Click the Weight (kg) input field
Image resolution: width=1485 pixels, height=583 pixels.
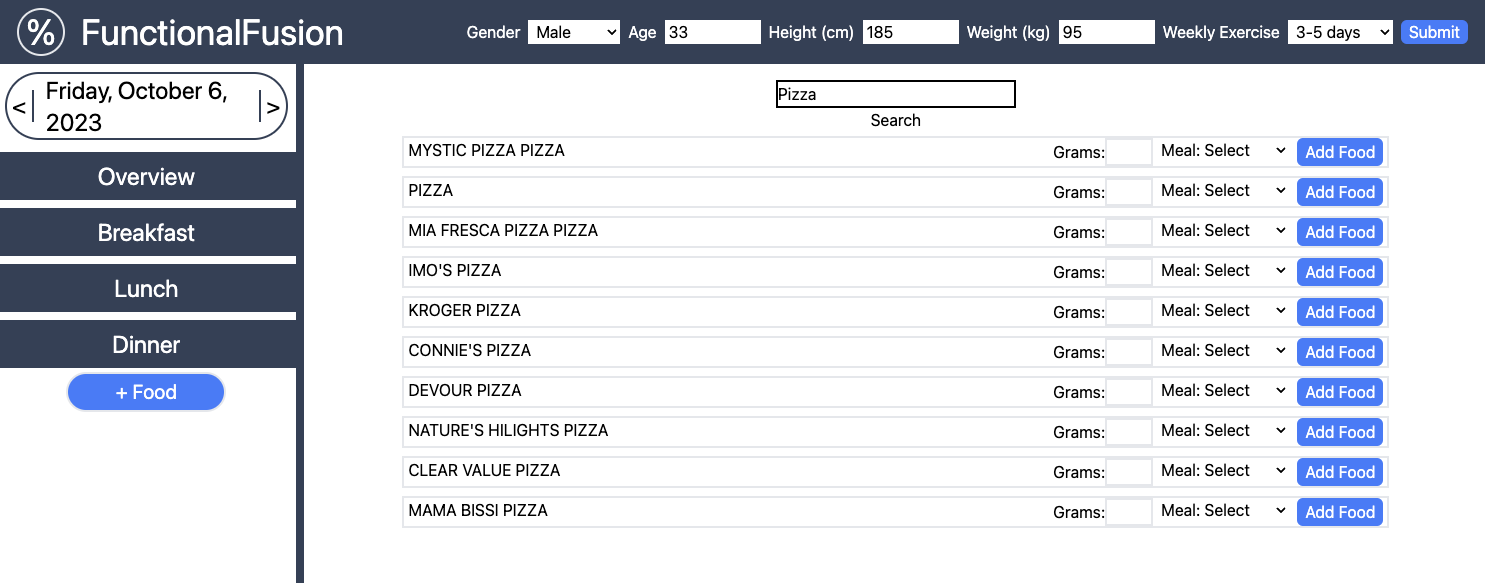(x=1106, y=32)
